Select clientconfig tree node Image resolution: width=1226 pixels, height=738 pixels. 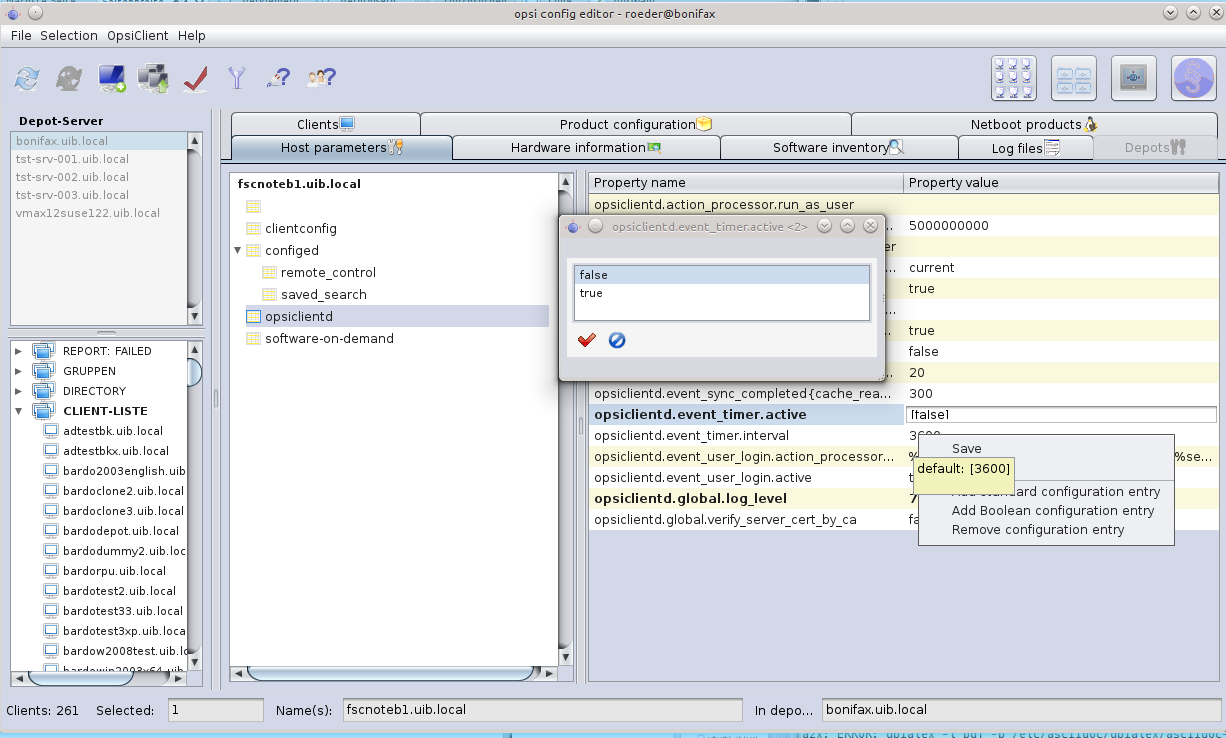300,229
